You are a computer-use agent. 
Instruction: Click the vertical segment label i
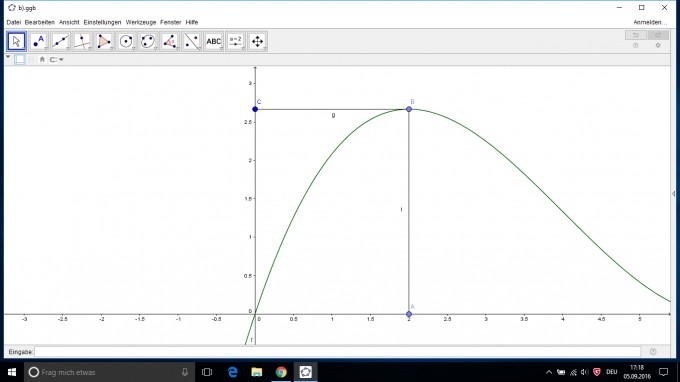[x=401, y=209]
